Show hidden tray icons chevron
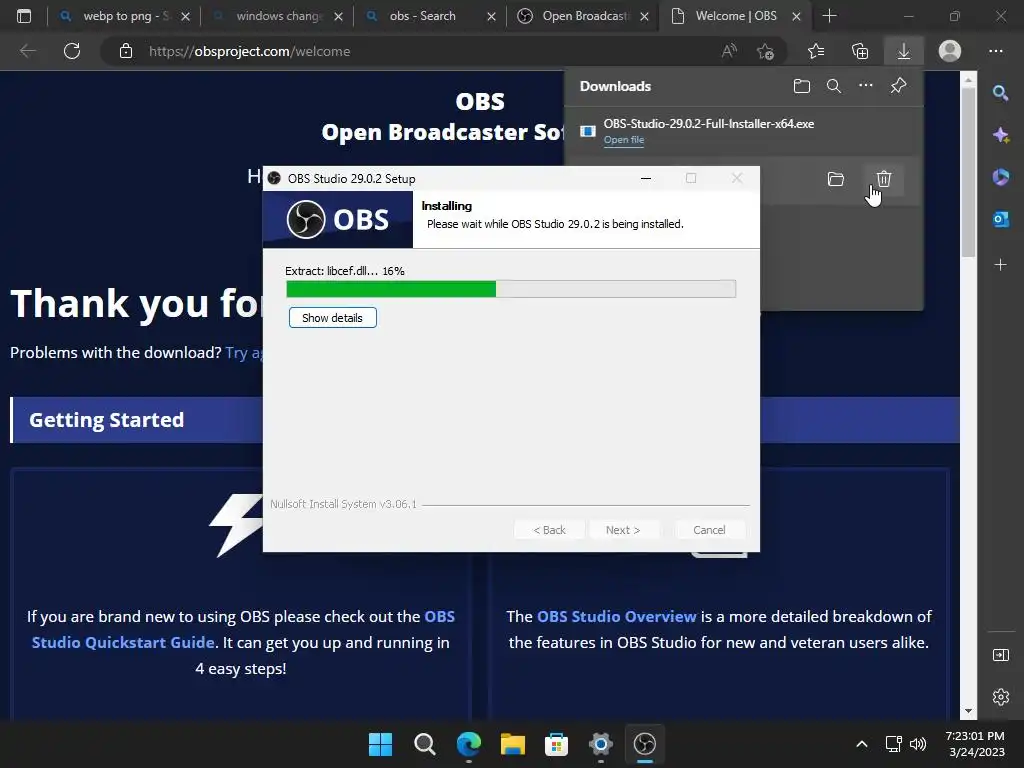1024x768 pixels. pyautogui.click(x=862, y=744)
